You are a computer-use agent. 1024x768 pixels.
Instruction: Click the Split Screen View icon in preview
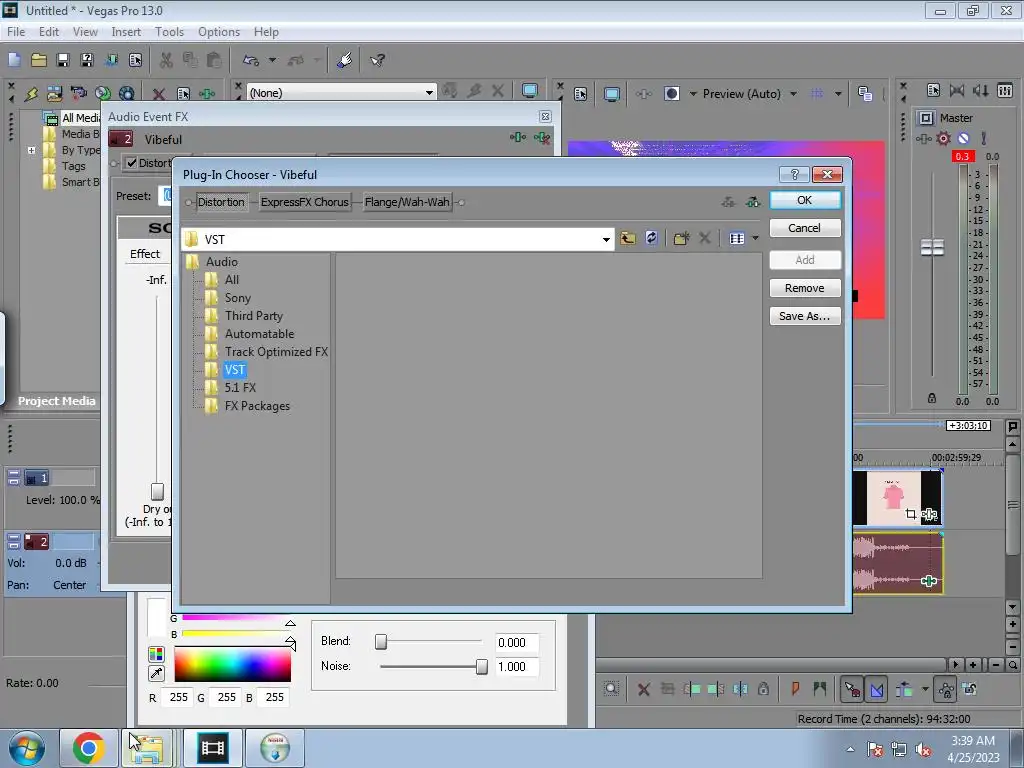click(671, 93)
